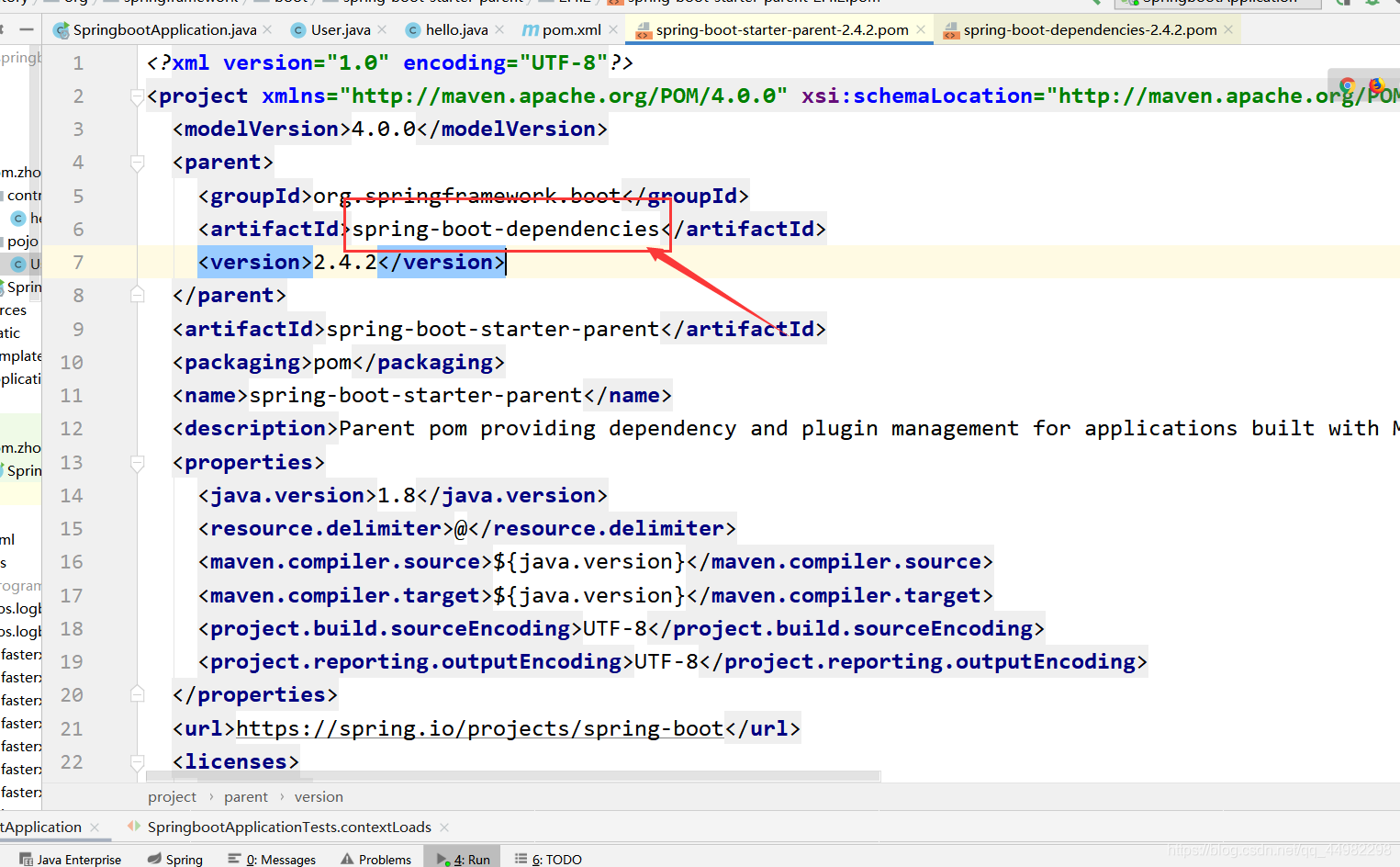Click the spring-boot-dependencies artifactId text

coord(506,229)
